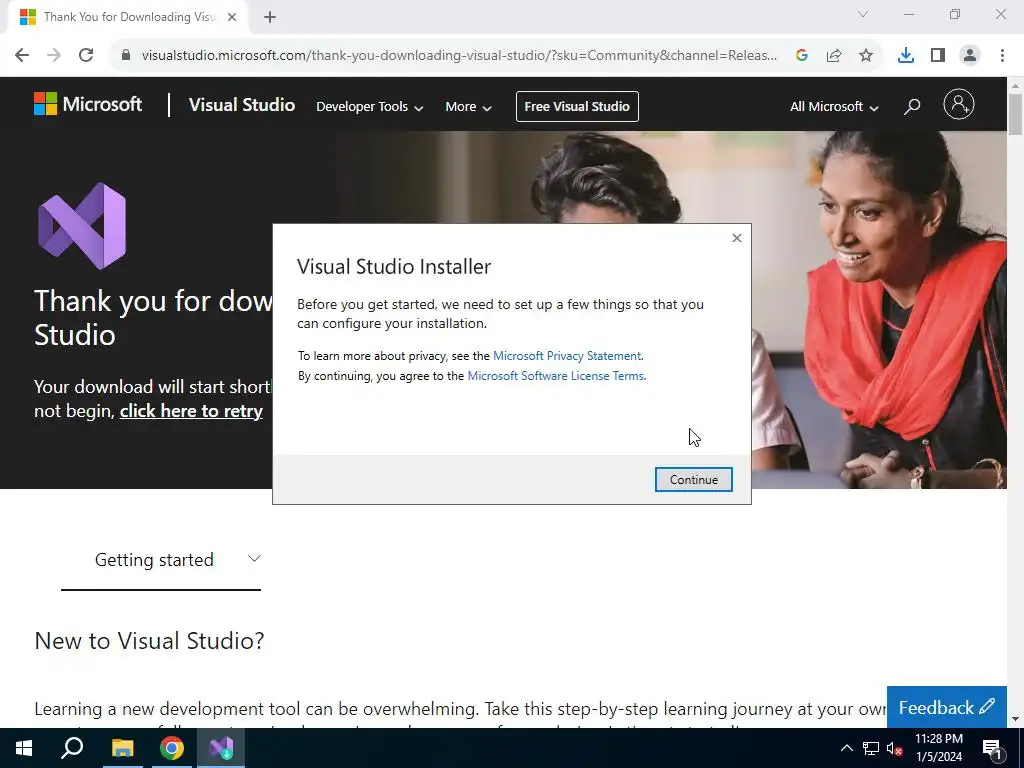This screenshot has width=1024, height=768.
Task: Click the Chrome back arrow
Action: coord(22,56)
